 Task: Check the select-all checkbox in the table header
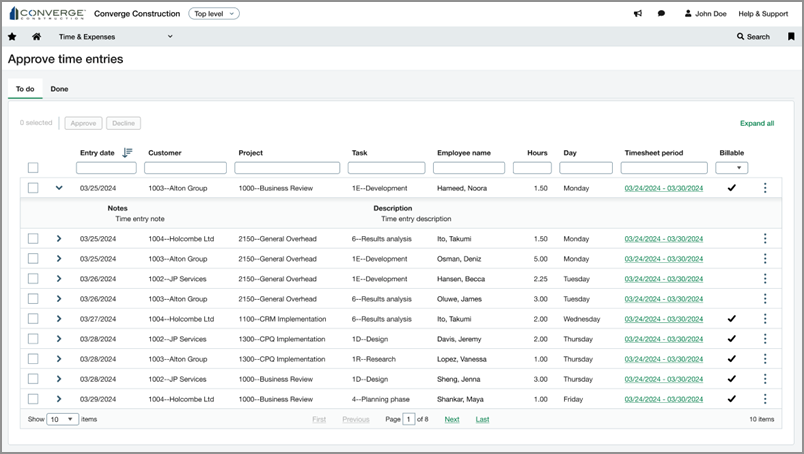tap(33, 168)
